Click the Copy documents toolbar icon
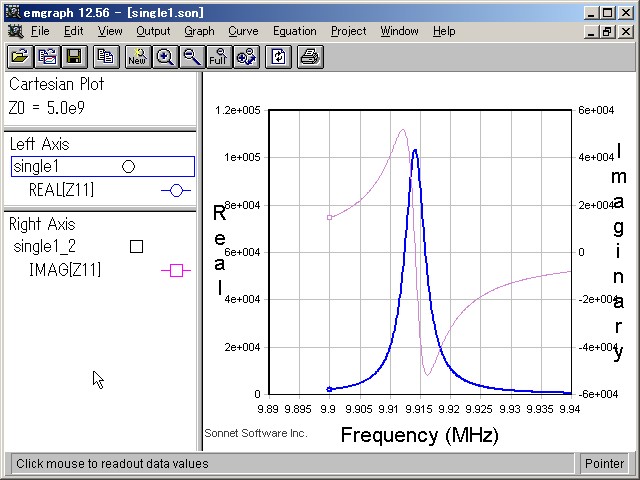Image resolution: width=640 pixels, height=480 pixels. [106, 57]
